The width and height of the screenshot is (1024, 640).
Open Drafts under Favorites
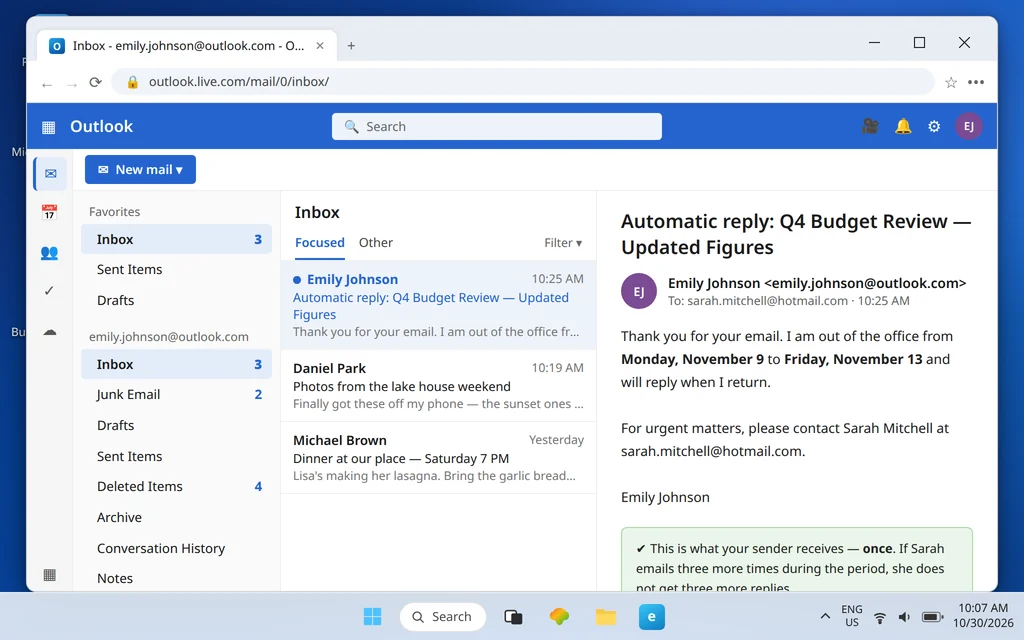(x=176, y=300)
